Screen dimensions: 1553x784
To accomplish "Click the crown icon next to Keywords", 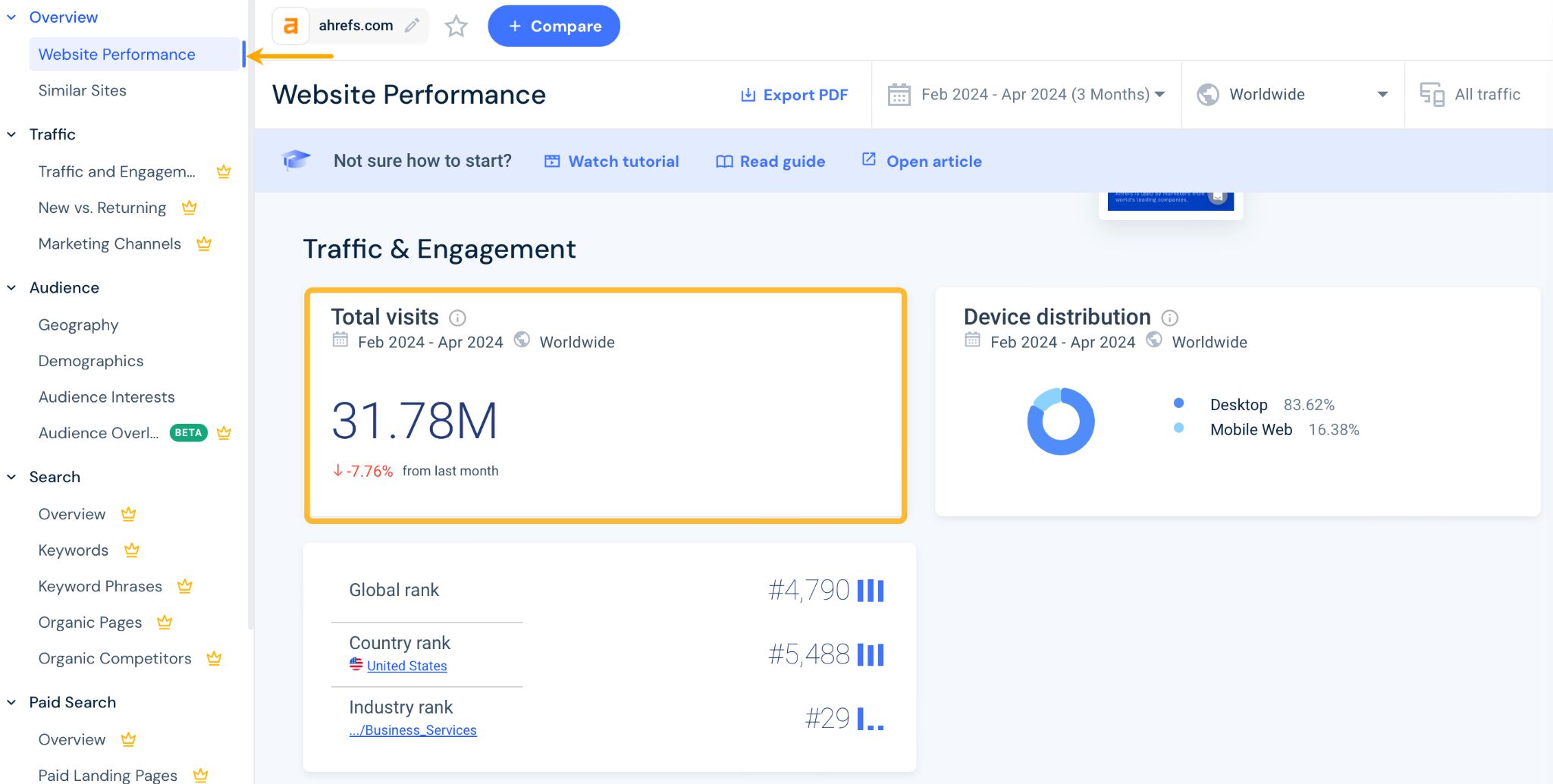I will (132, 550).
